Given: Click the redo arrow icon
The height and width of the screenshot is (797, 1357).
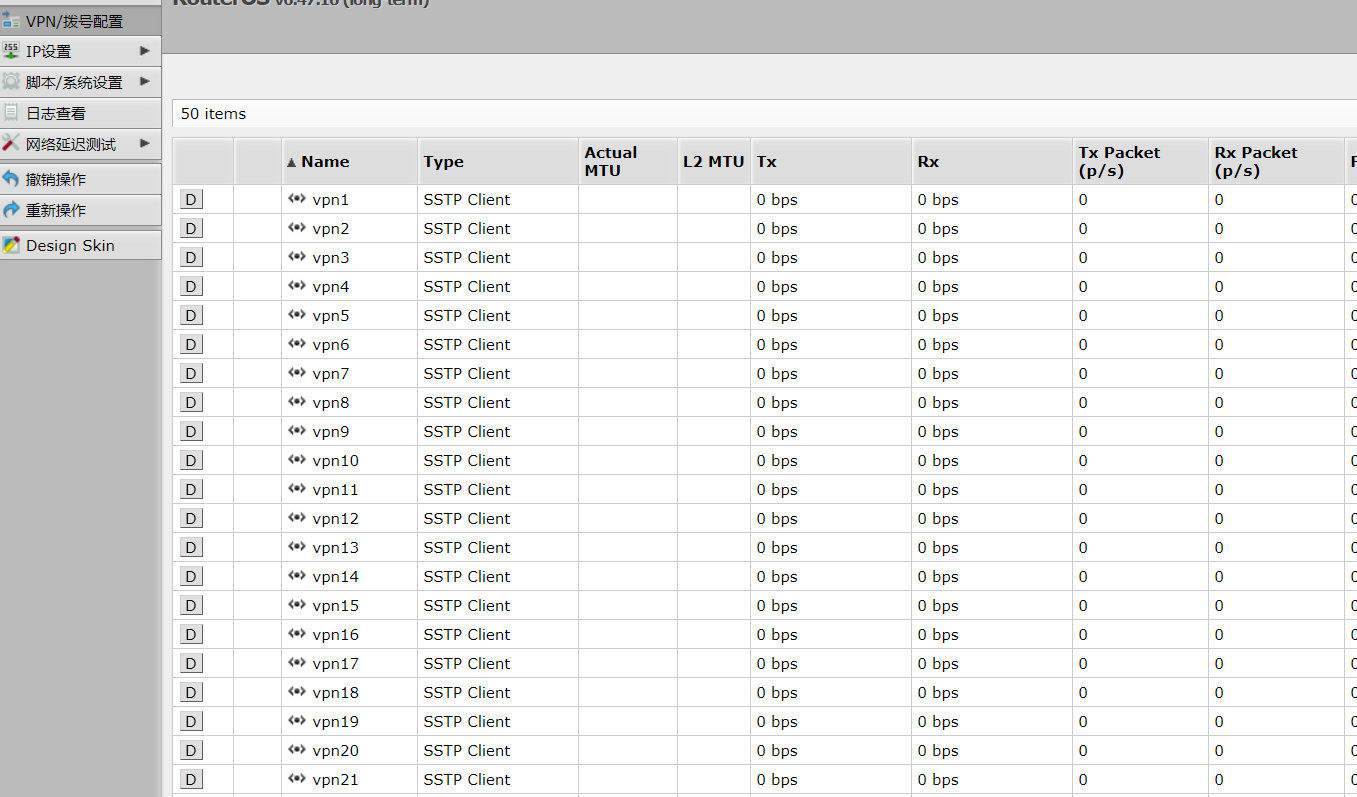Looking at the screenshot, I should [11, 209].
